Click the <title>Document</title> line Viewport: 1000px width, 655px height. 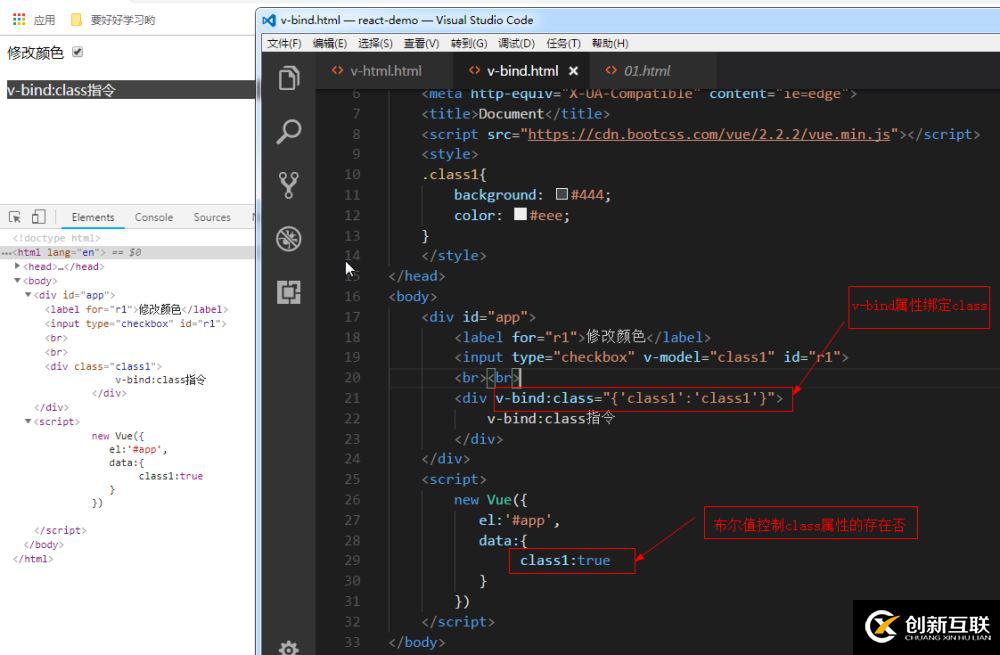[x=515, y=114]
